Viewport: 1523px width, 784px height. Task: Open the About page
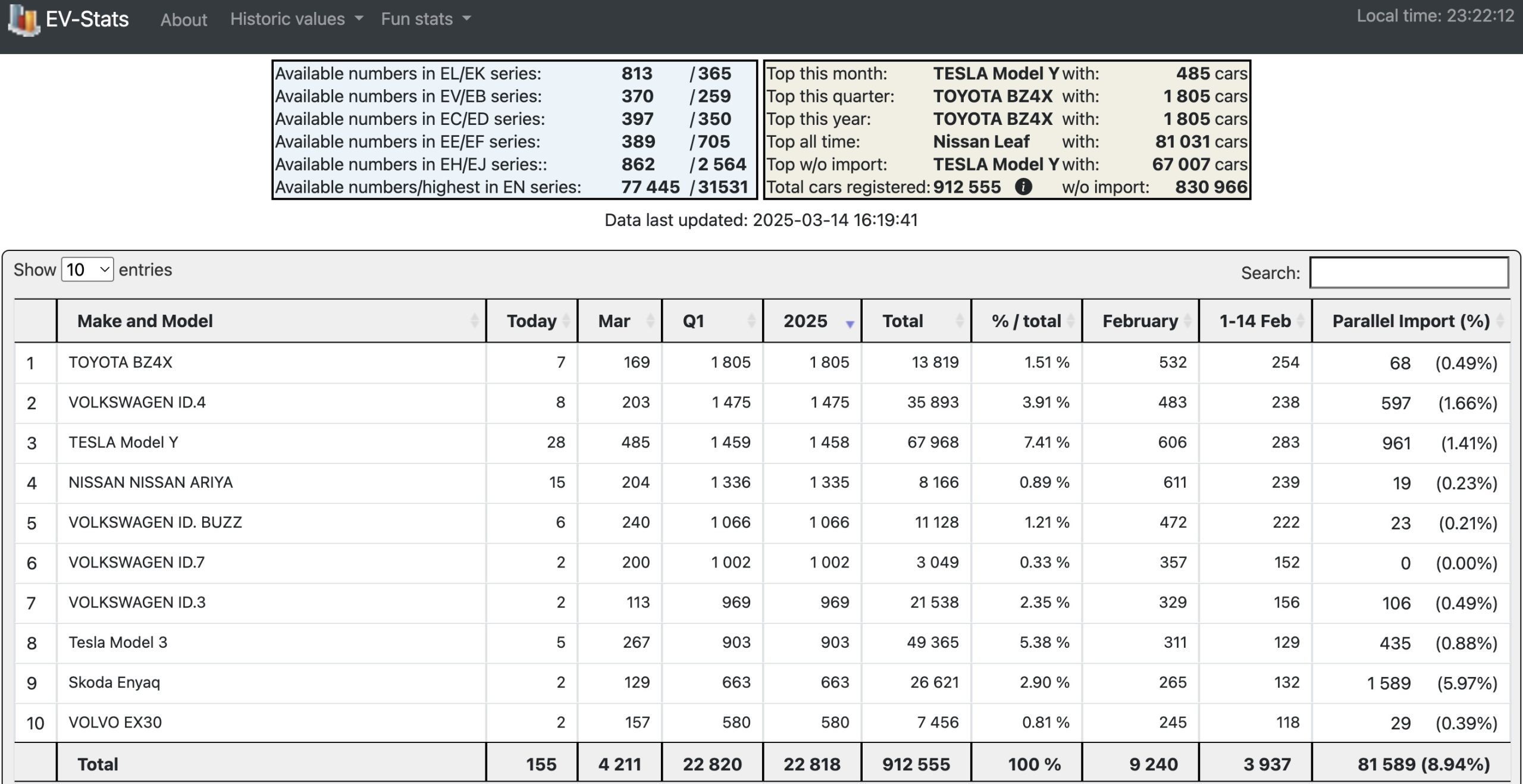pos(184,20)
